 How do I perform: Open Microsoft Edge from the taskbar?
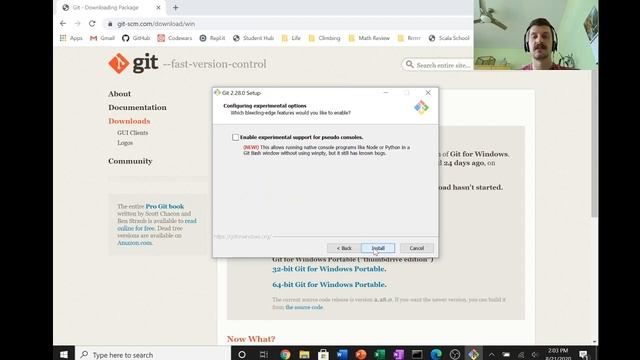coord(436,355)
